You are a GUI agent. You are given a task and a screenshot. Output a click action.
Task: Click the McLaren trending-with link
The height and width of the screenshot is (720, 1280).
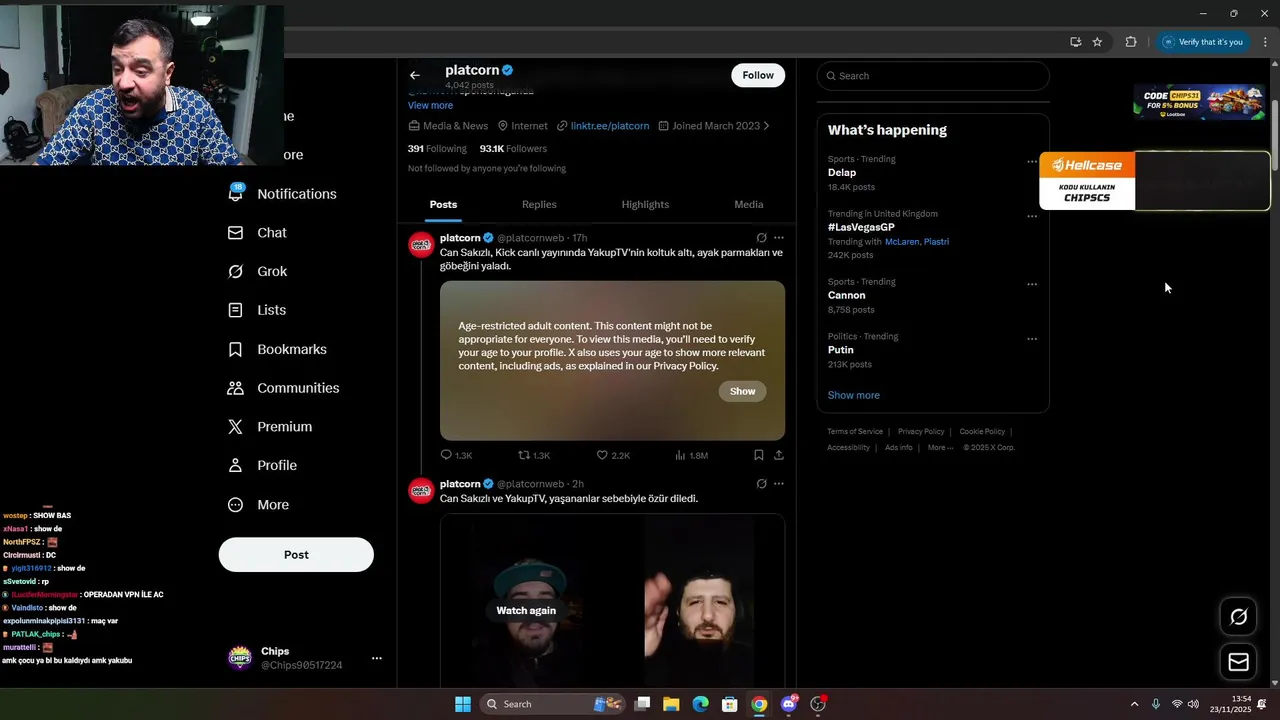(x=902, y=242)
